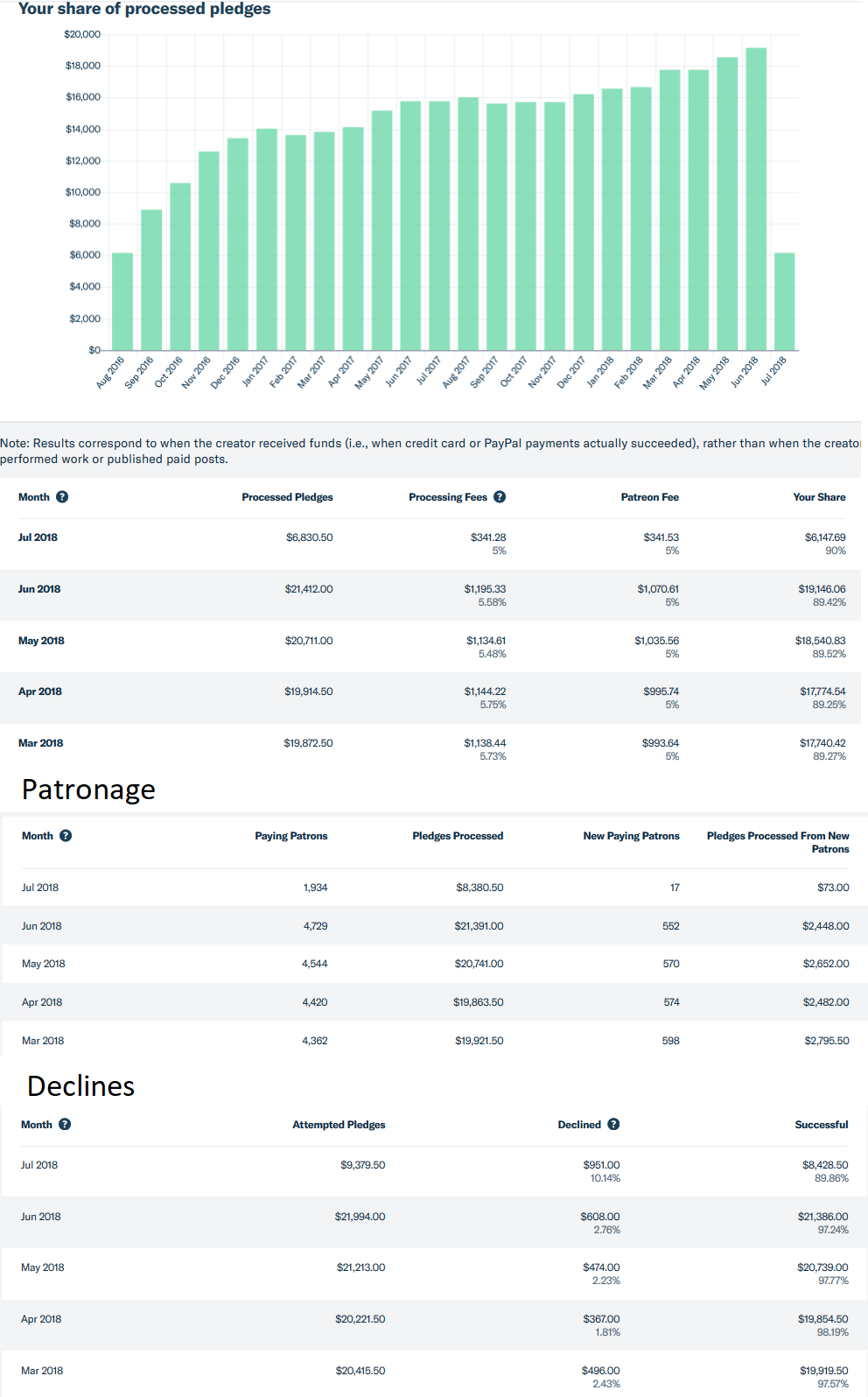Screen dimensions: 868x1397
Task: Click Month help icon in Processed Pledges table
Action: tap(62, 497)
